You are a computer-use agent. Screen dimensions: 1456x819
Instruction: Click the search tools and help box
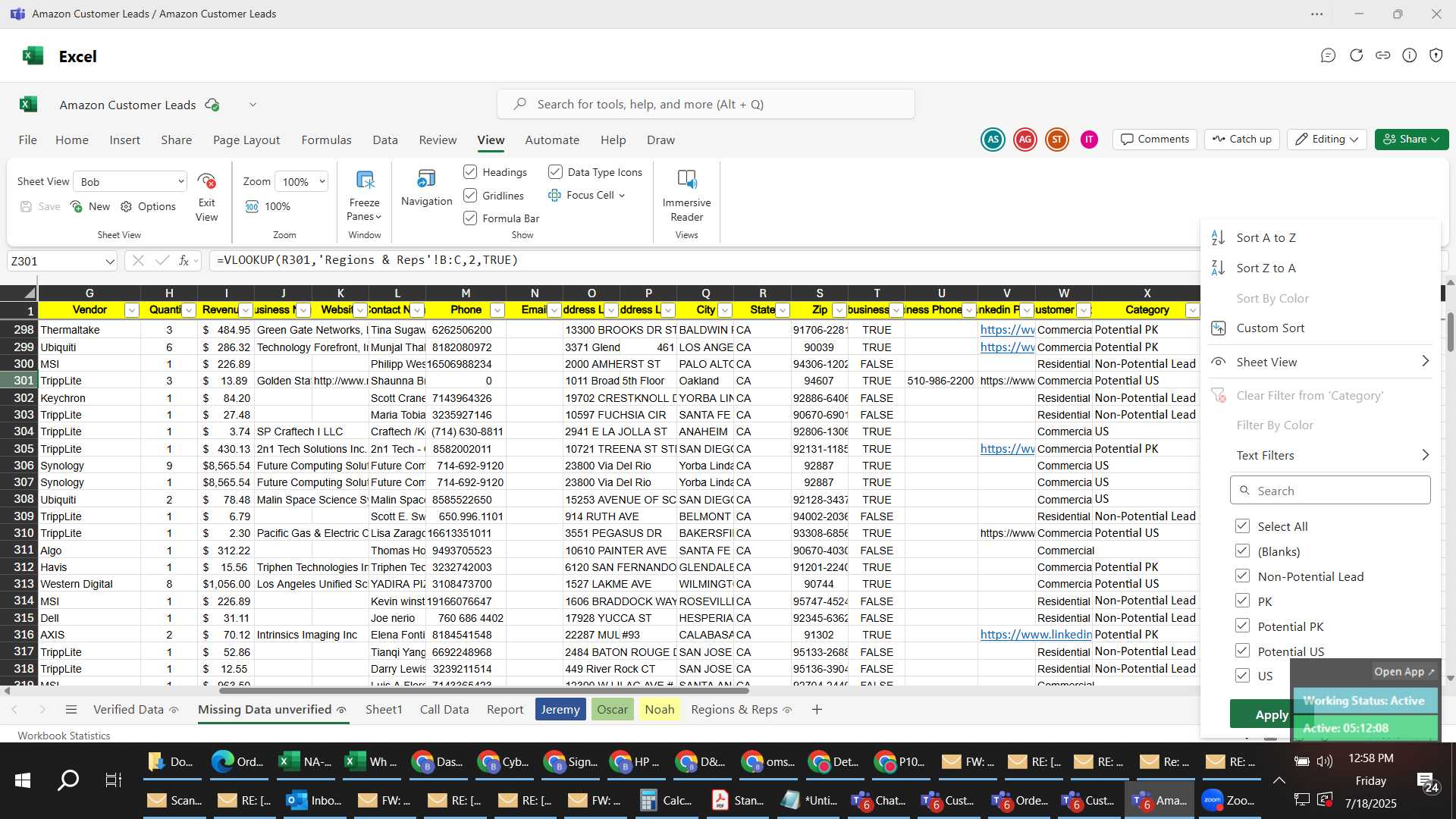705,104
